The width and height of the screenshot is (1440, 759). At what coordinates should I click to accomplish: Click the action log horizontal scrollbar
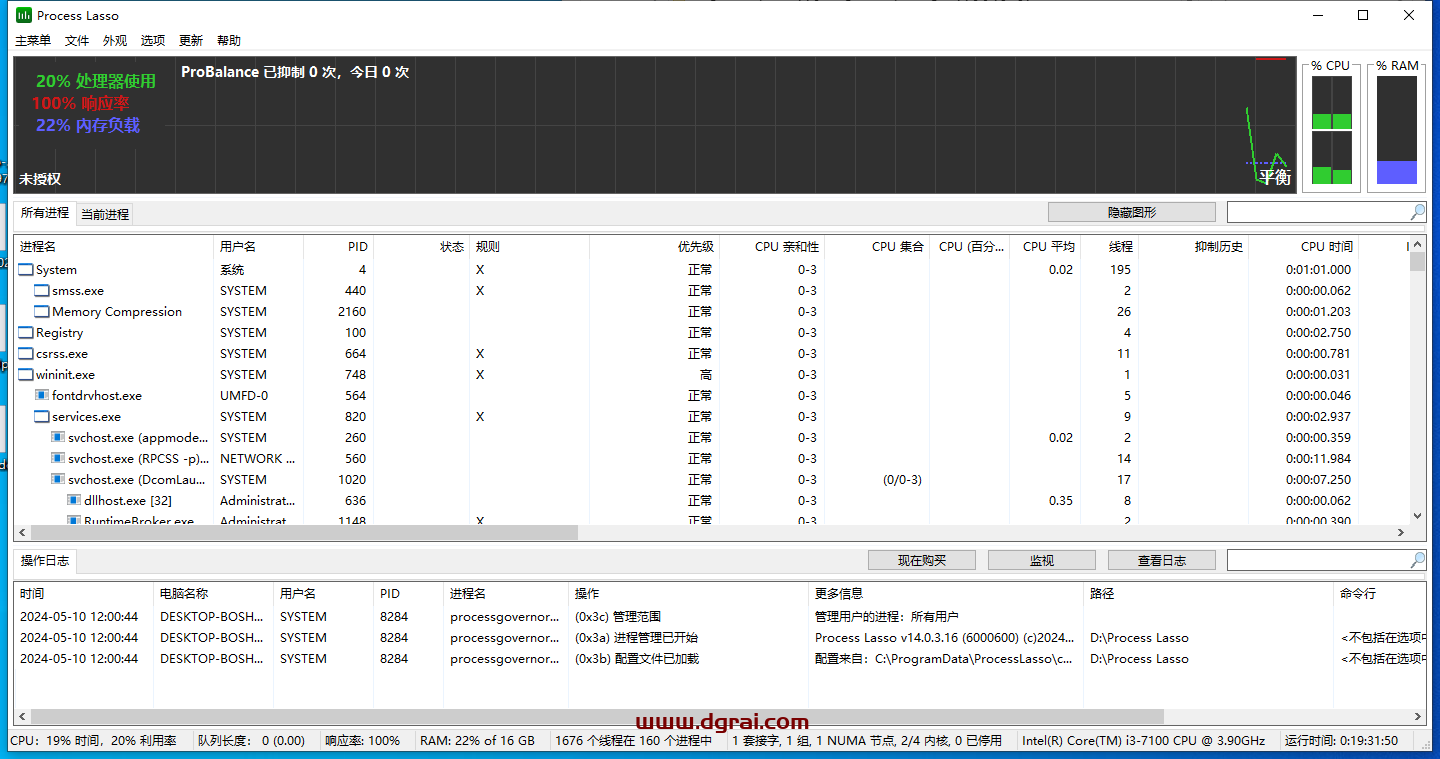tap(597, 717)
